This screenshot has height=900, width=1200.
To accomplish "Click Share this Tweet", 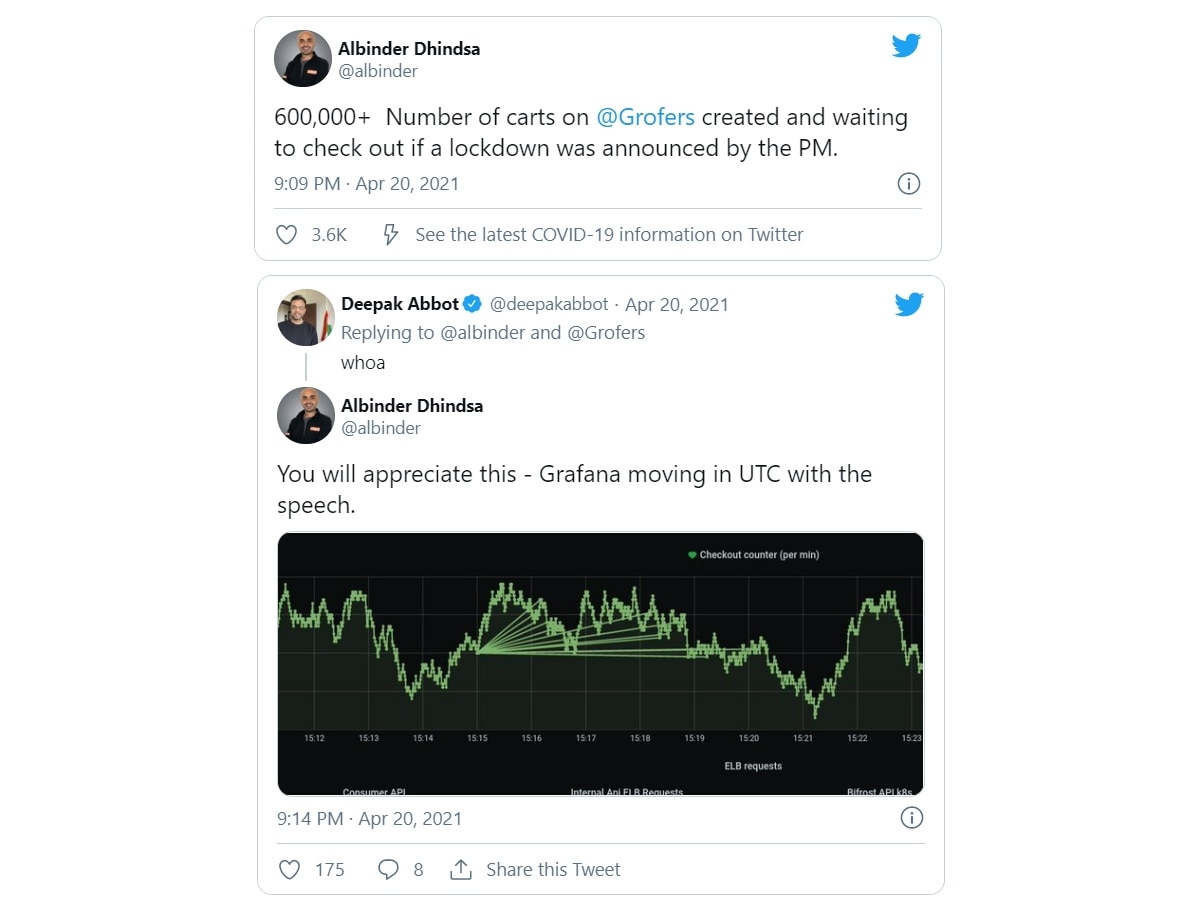I will tap(553, 870).
